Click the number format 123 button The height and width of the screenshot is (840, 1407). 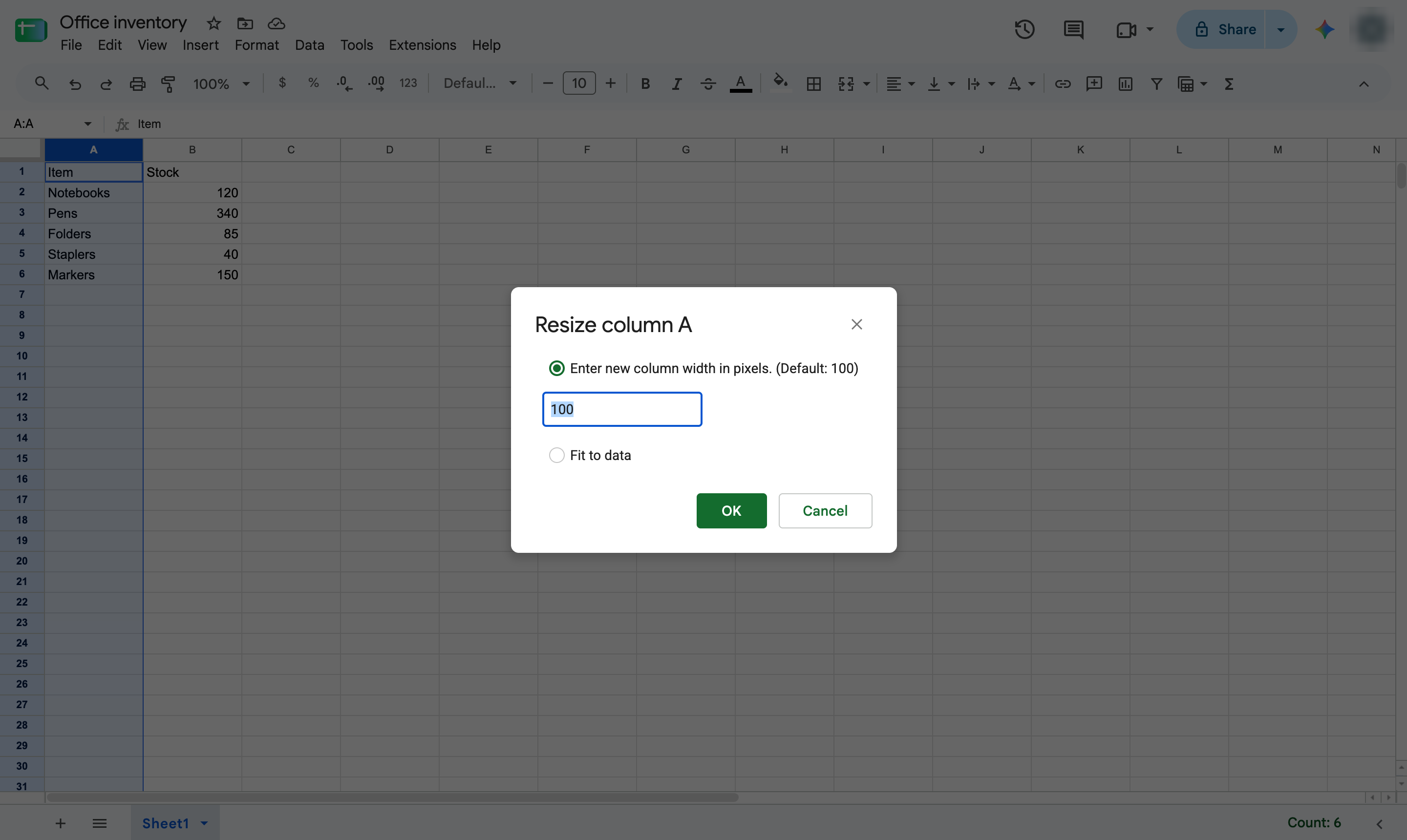408,83
